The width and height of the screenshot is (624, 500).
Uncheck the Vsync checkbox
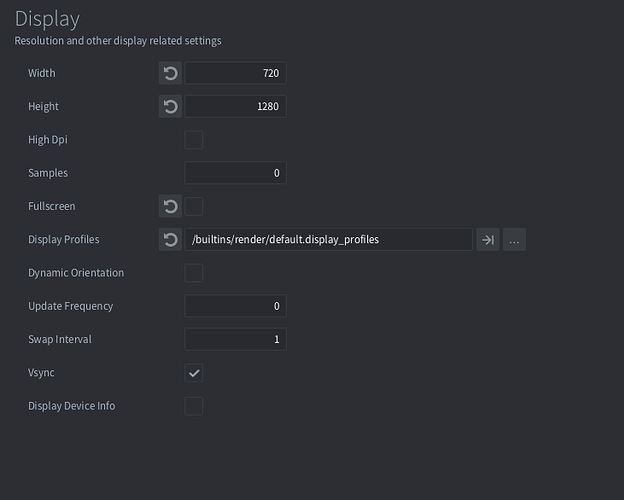194,373
